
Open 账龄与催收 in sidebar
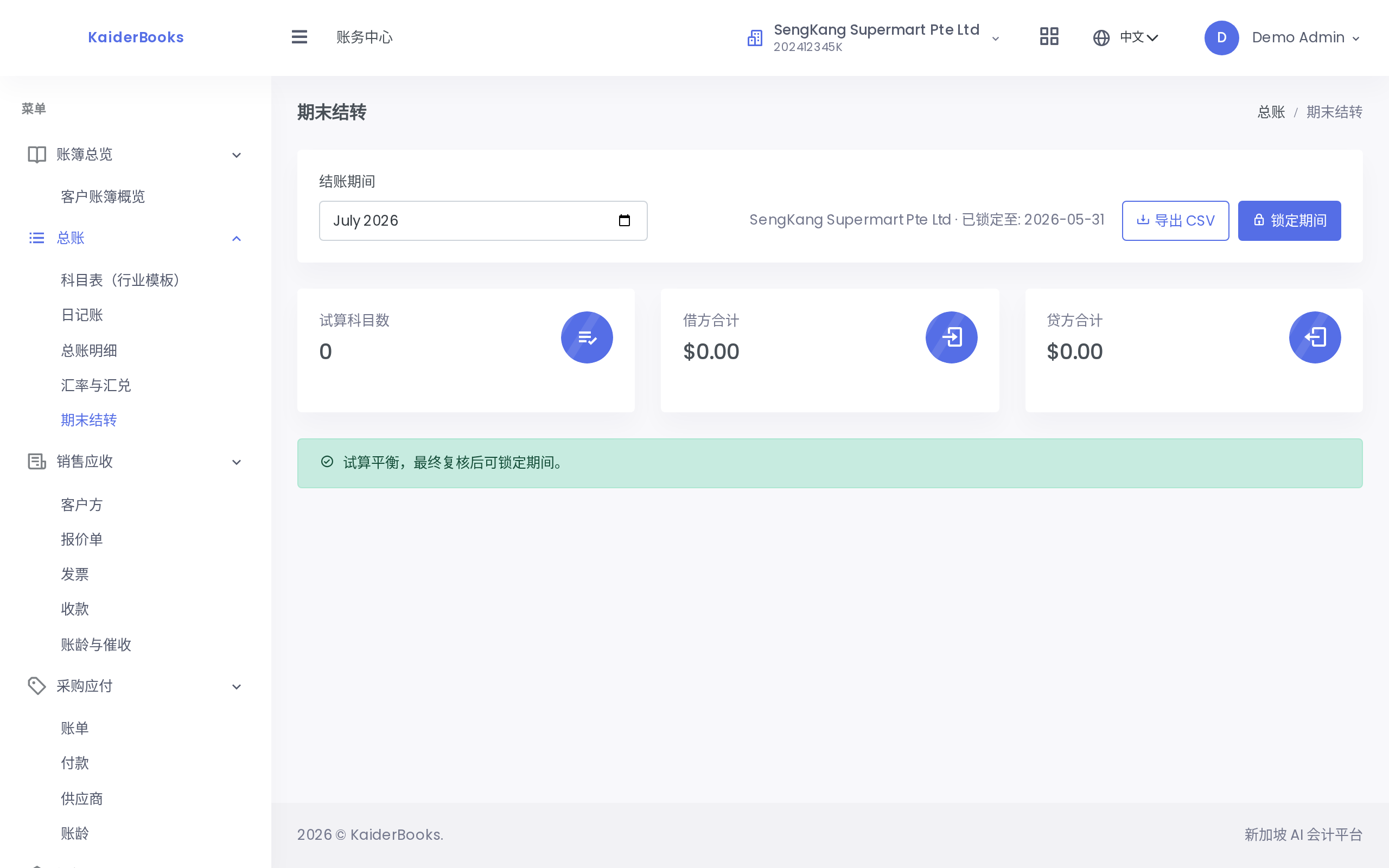click(x=96, y=644)
